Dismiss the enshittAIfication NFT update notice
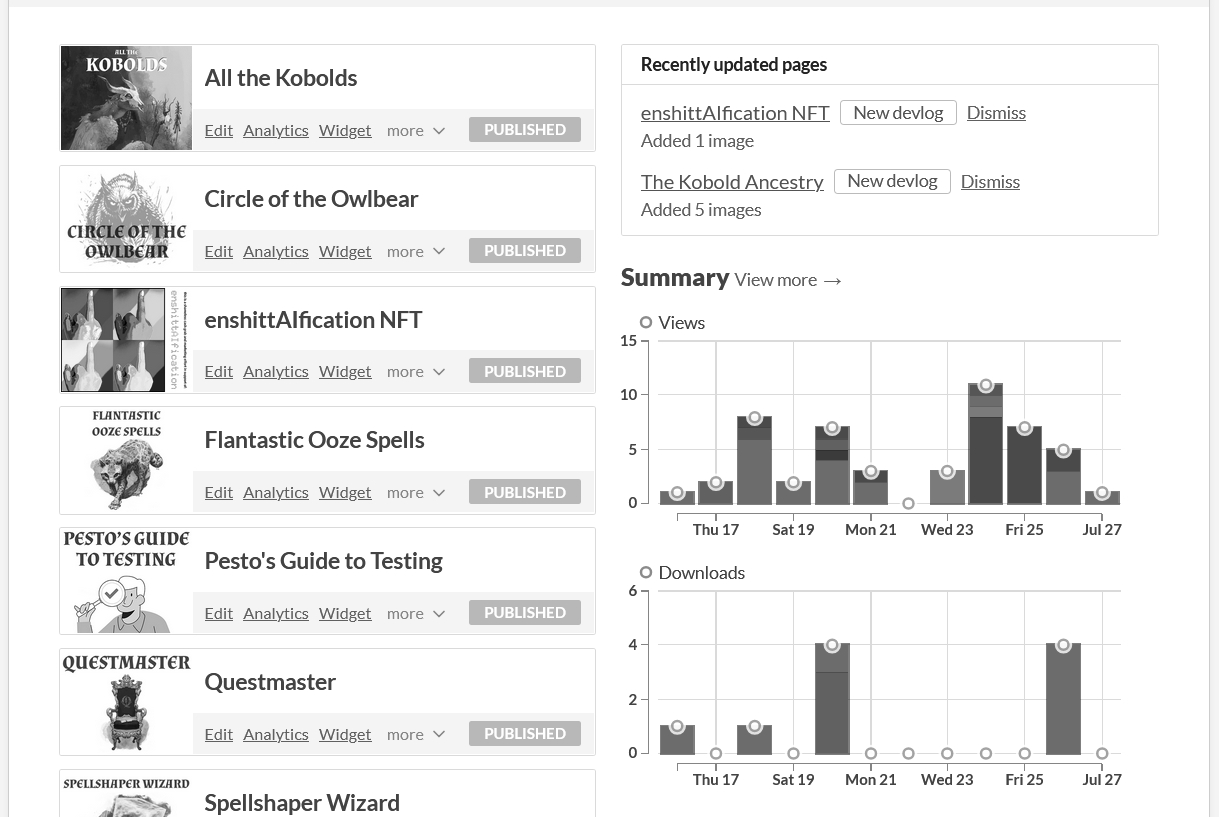Image resolution: width=1219 pixels, height=817 pixels. 996,113
